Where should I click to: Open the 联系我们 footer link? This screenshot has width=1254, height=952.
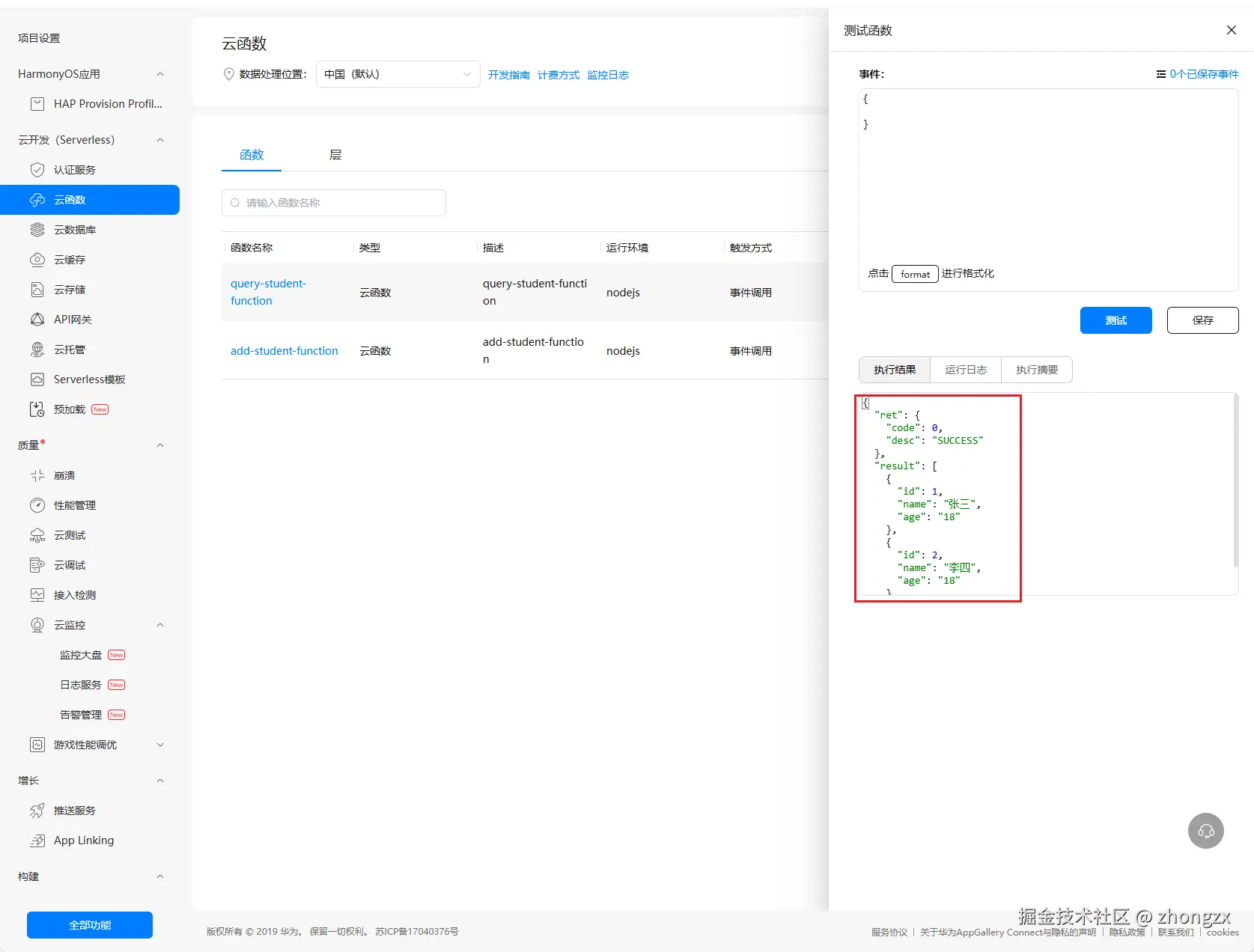click(1176, 932)
